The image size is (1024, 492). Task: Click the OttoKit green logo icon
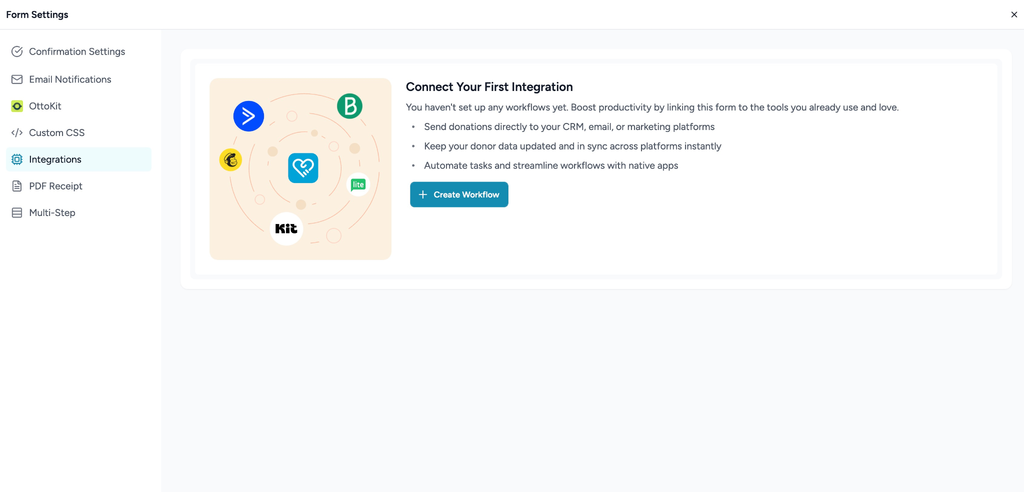tap(17, 106)
